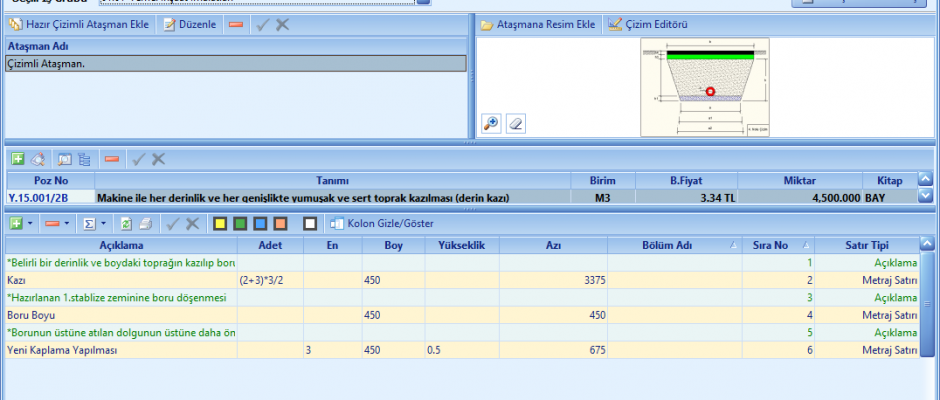Image resolution: width=940 pixels, height=400 pixels.
Task: Pick the yellow color swatch
Action: point(220,223)
